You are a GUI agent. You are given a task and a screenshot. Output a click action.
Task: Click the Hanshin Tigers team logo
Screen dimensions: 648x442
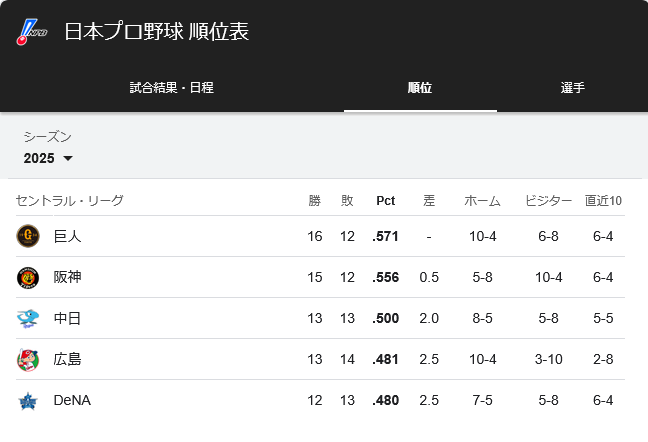(x=28, y=277)
